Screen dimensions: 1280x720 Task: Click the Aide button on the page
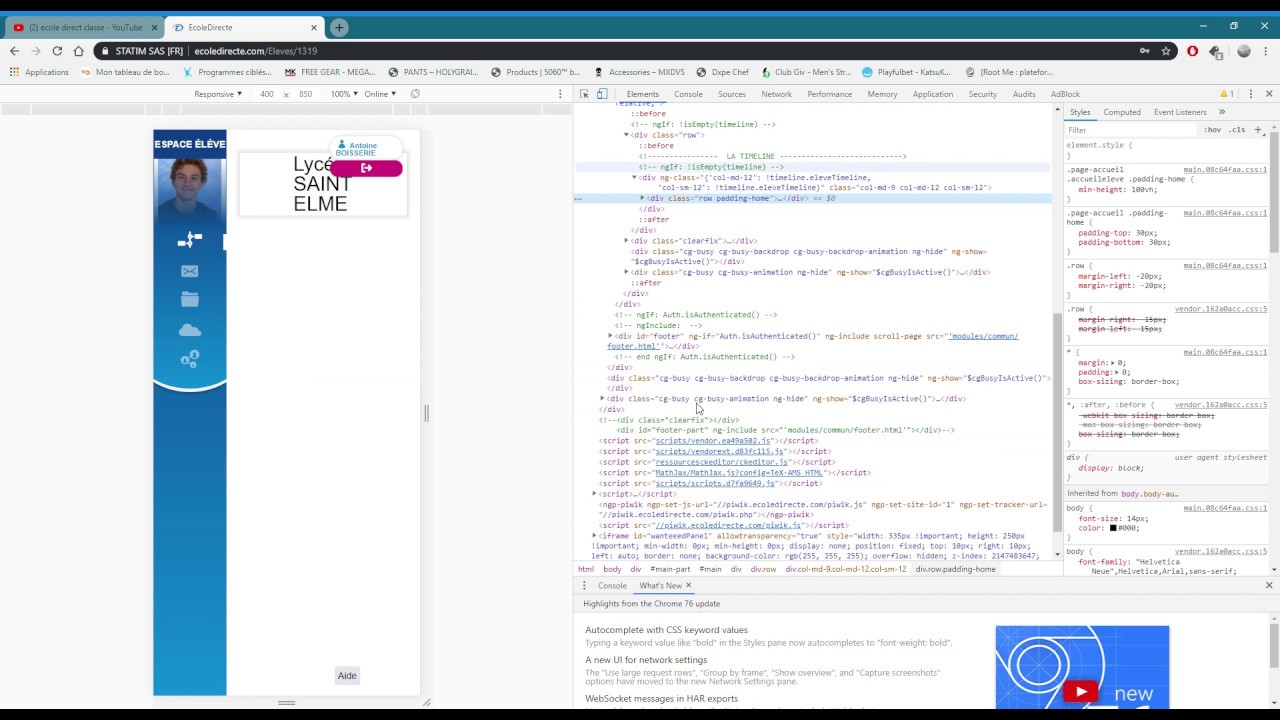[347, 676]
